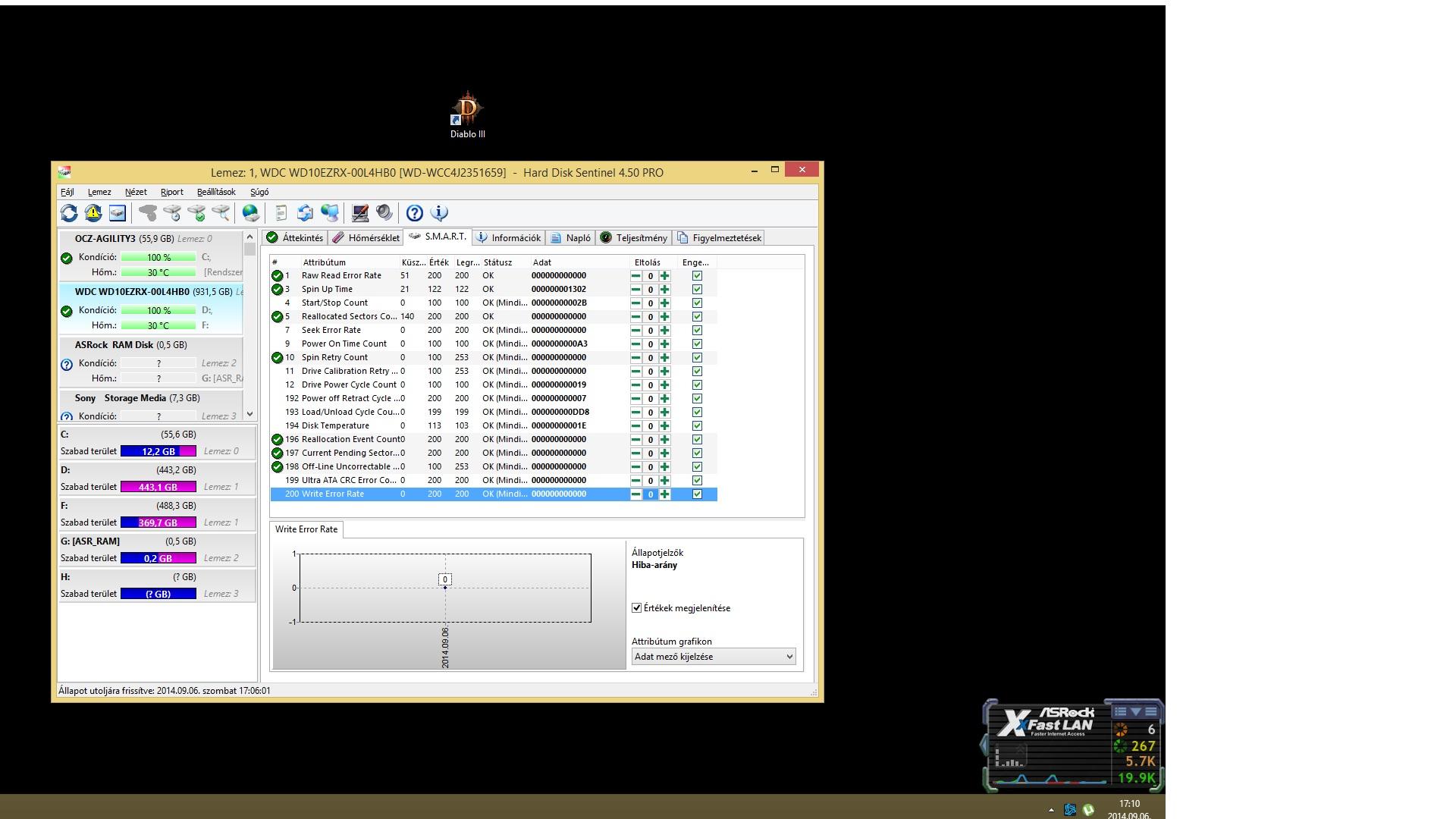Screen dimensions: 1456x819
Task: Click the Battle.net tray icon
Action: pos(1070,810)
